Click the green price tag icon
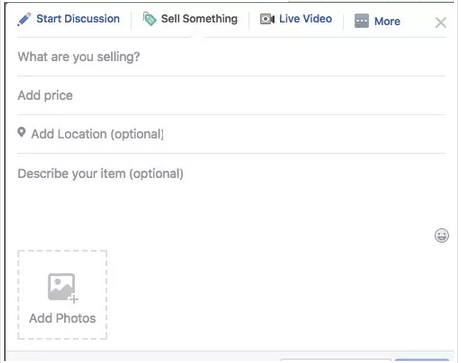Viewport: 461px width, 363px height. click(149, 19)
